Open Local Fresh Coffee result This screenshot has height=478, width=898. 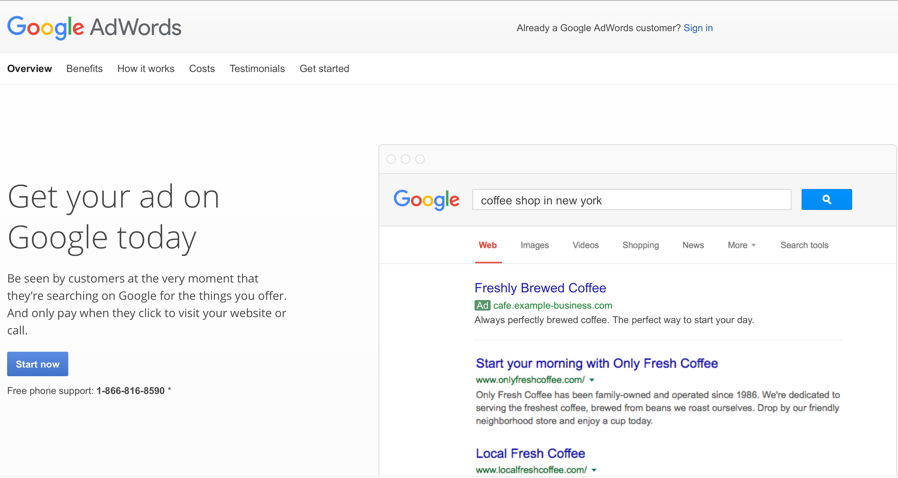(530, 453)
